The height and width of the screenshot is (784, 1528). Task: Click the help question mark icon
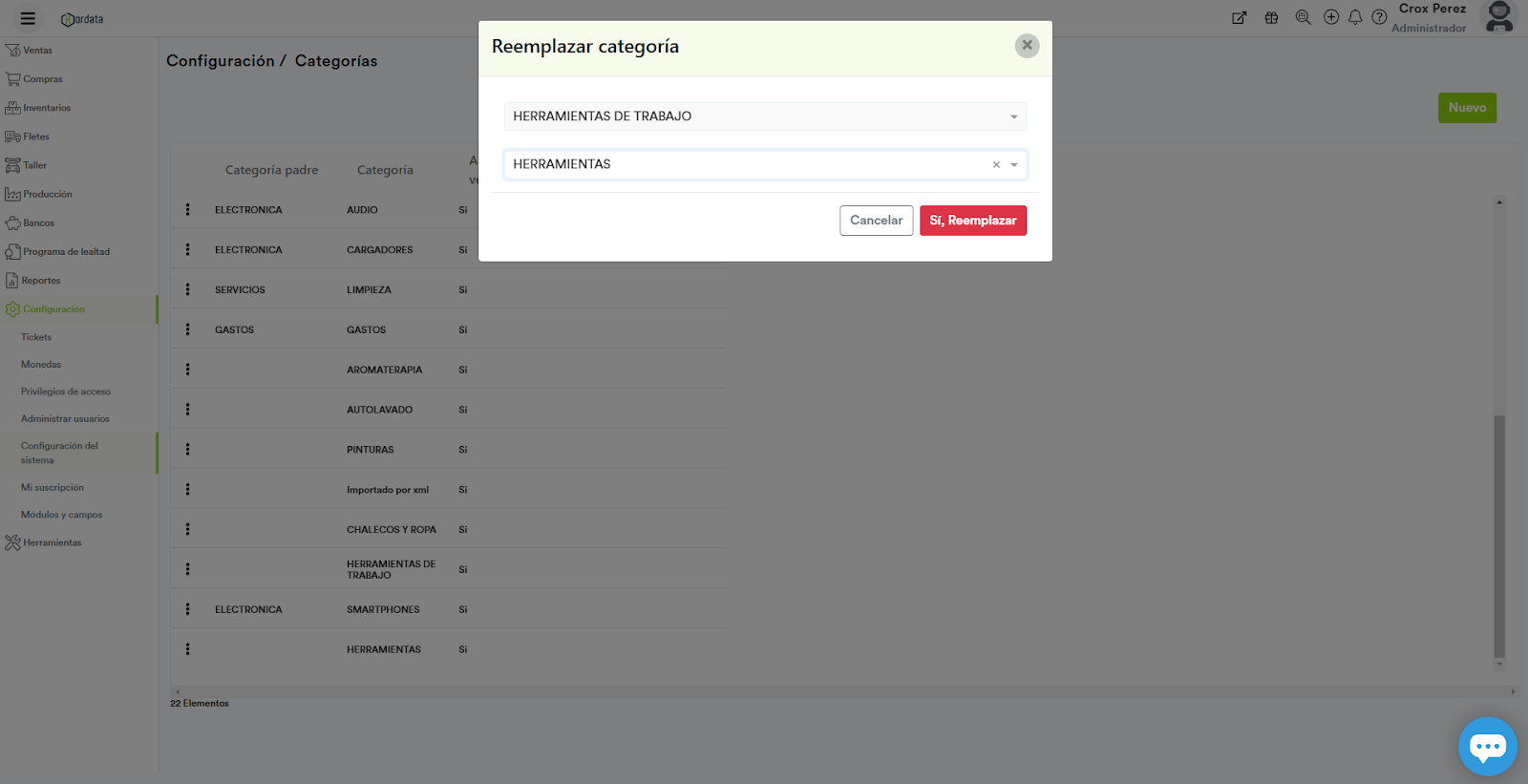pyautogui.click(x=1379, y=17)
